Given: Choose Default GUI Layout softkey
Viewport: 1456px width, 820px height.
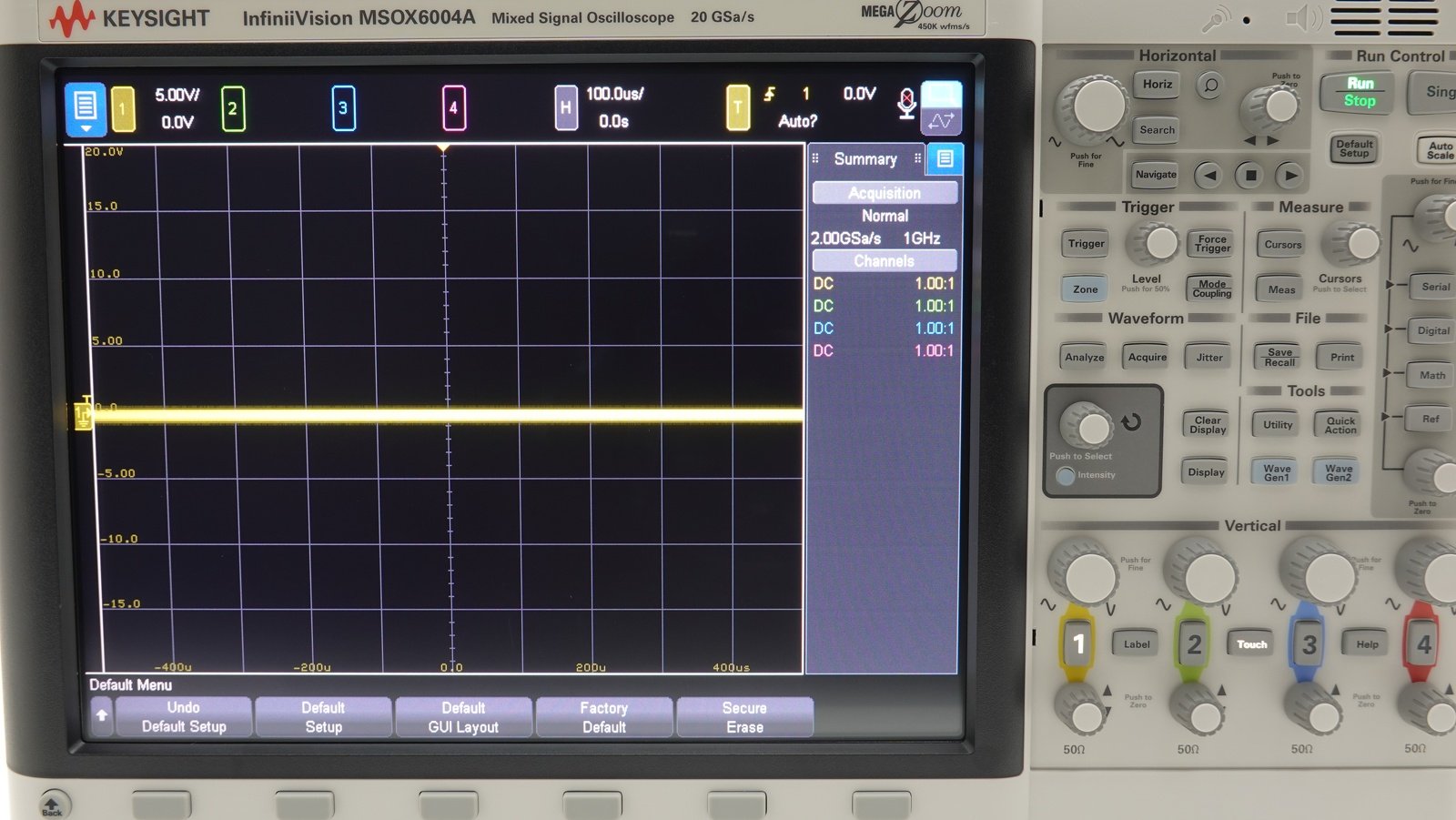Looking at the screenshot, I should point(463,717).
